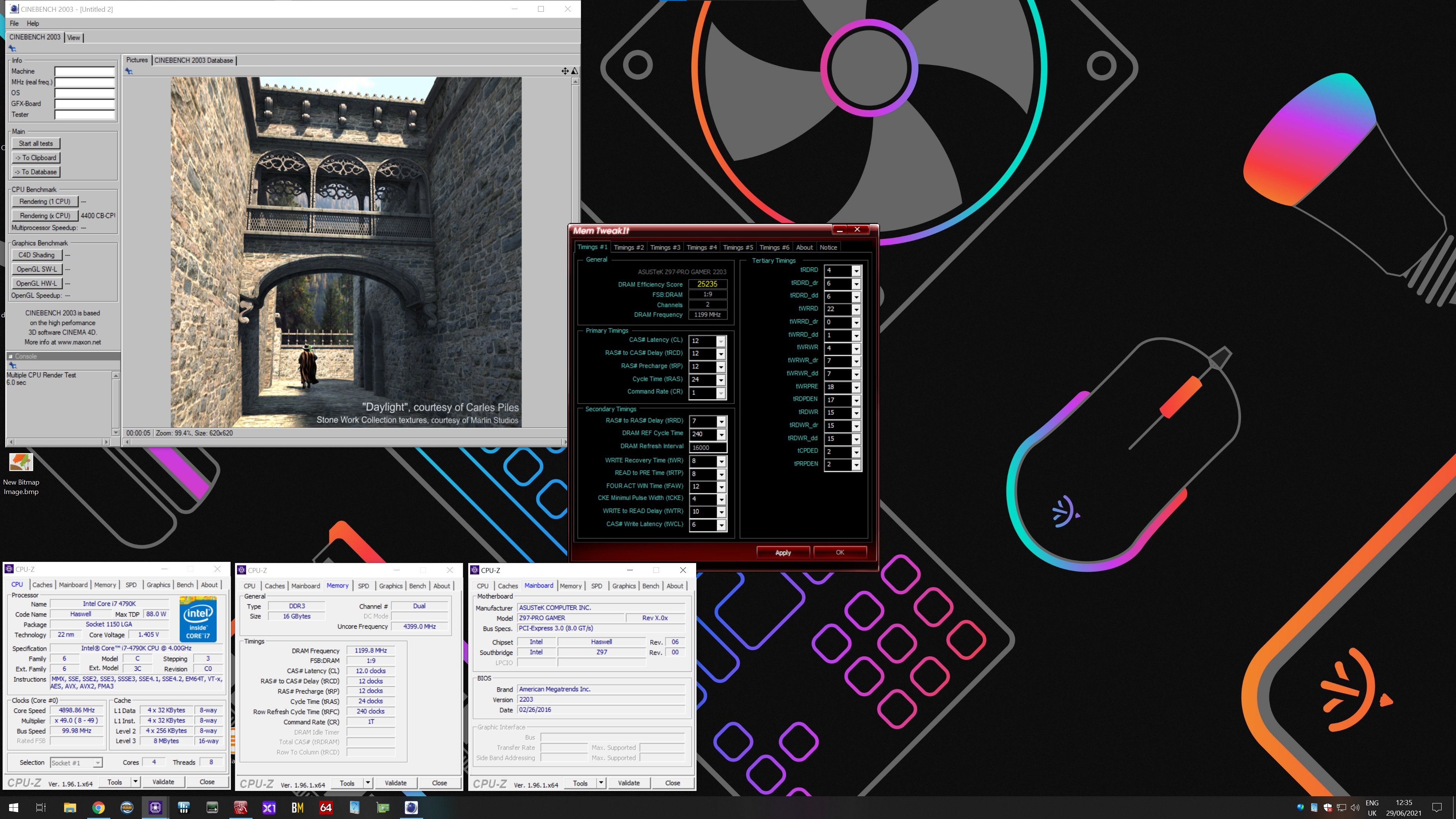This screenshot has height=819, width=1456.
Task: Click the -> To Clipboard button
Action: [x=36, y=158]
